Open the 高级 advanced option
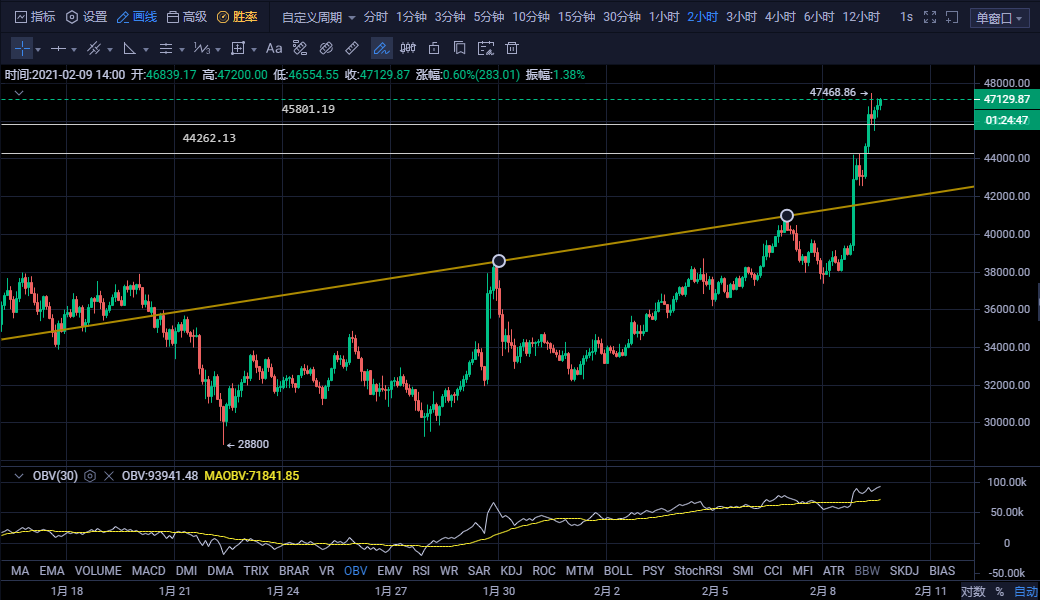1040x600 pixels. [187, 17]
